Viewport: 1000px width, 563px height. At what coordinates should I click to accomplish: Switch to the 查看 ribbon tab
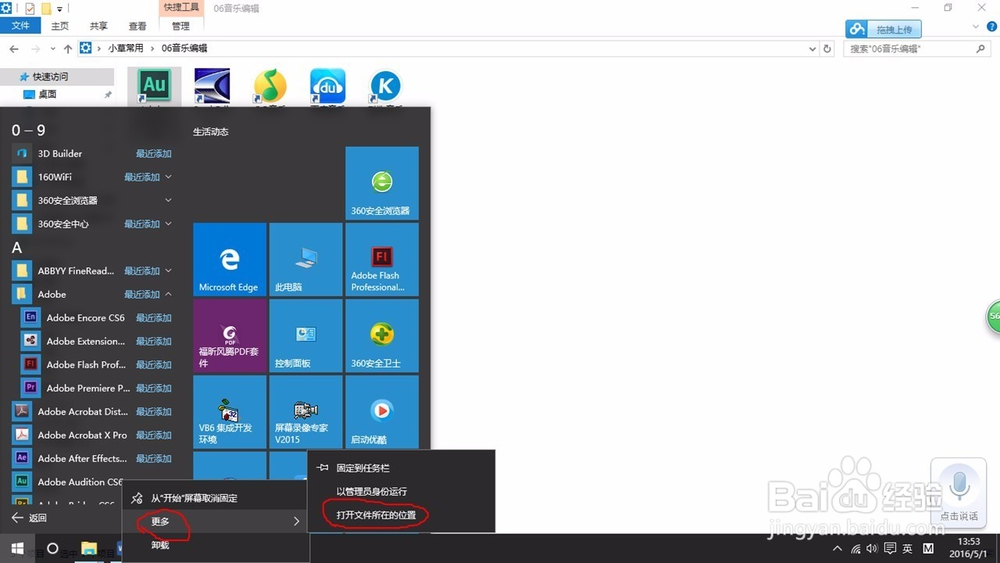[137, 26]
